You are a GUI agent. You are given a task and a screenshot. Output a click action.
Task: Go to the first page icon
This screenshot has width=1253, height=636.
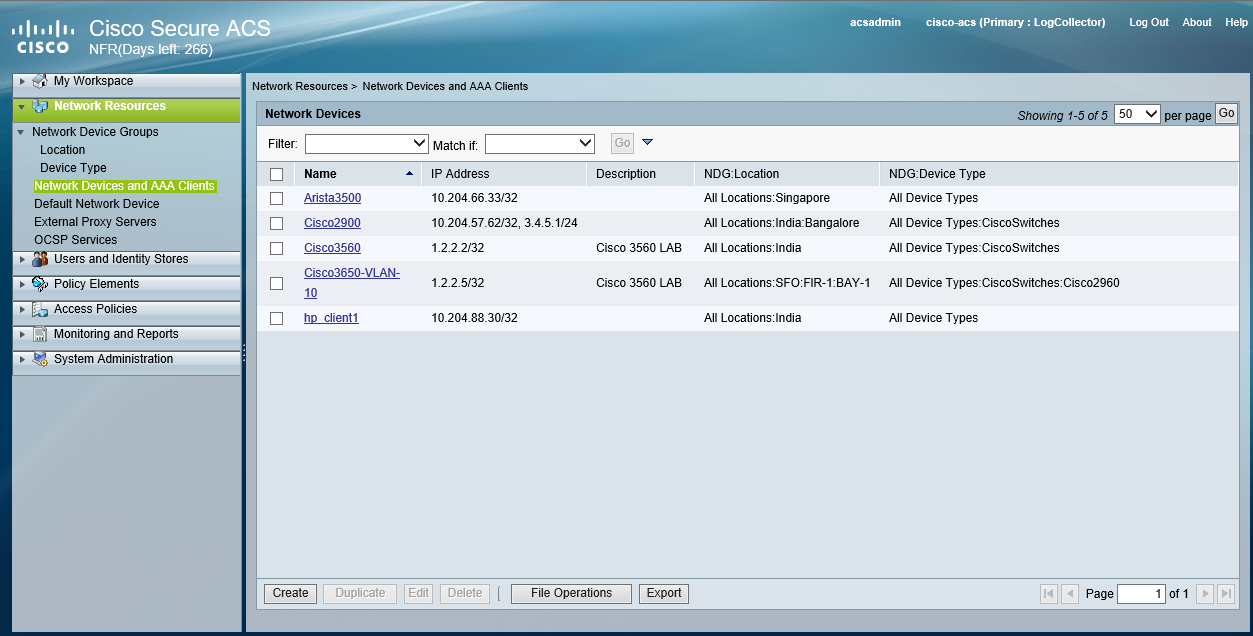pos(1048,593)
